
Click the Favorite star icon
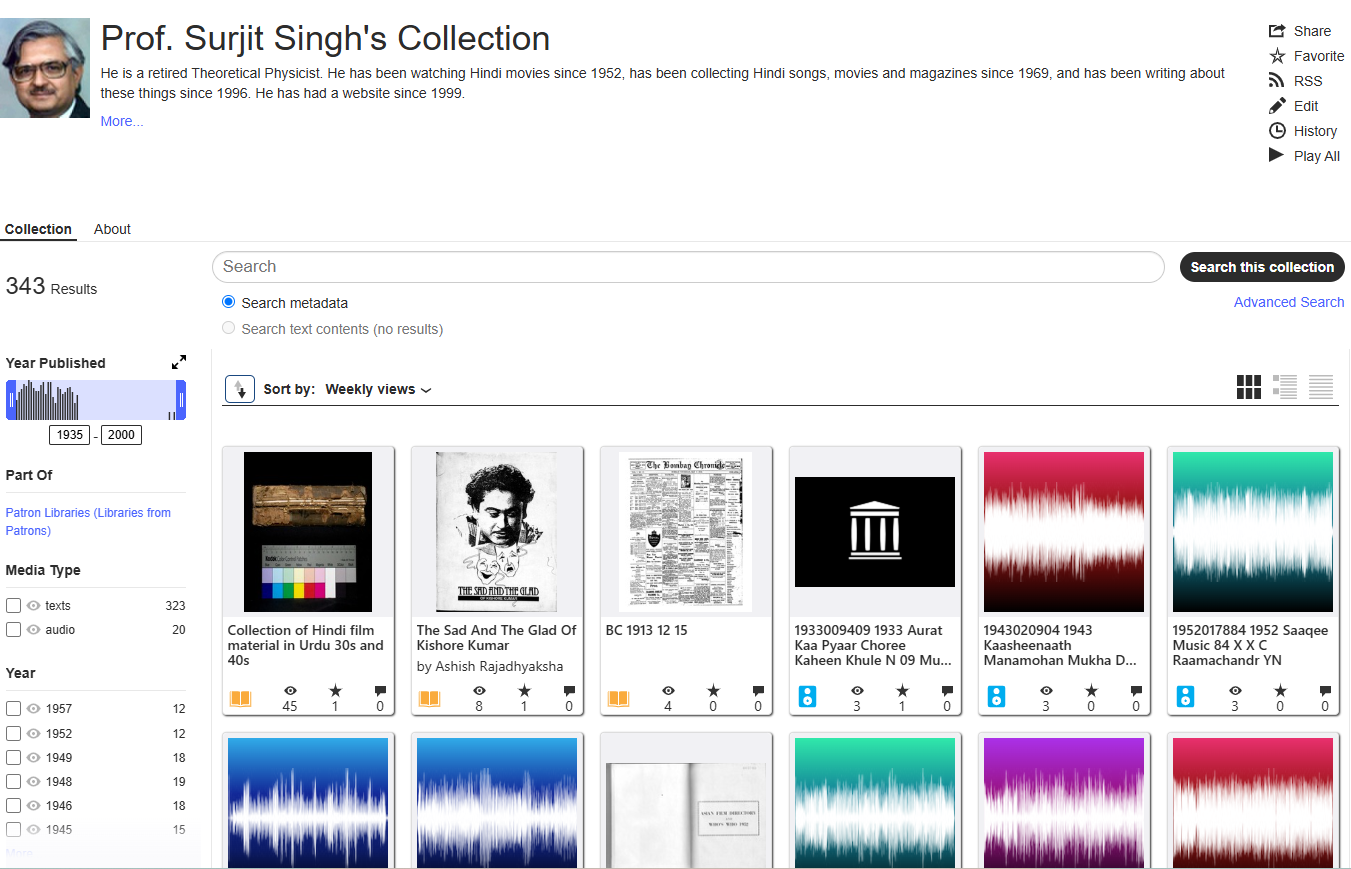pos(1276,56)
